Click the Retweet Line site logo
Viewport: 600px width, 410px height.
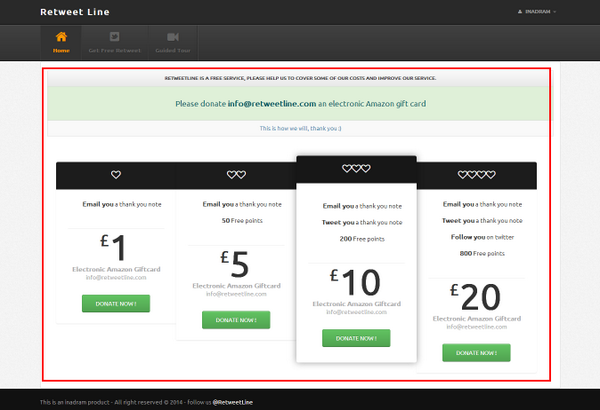pos(75,12)
